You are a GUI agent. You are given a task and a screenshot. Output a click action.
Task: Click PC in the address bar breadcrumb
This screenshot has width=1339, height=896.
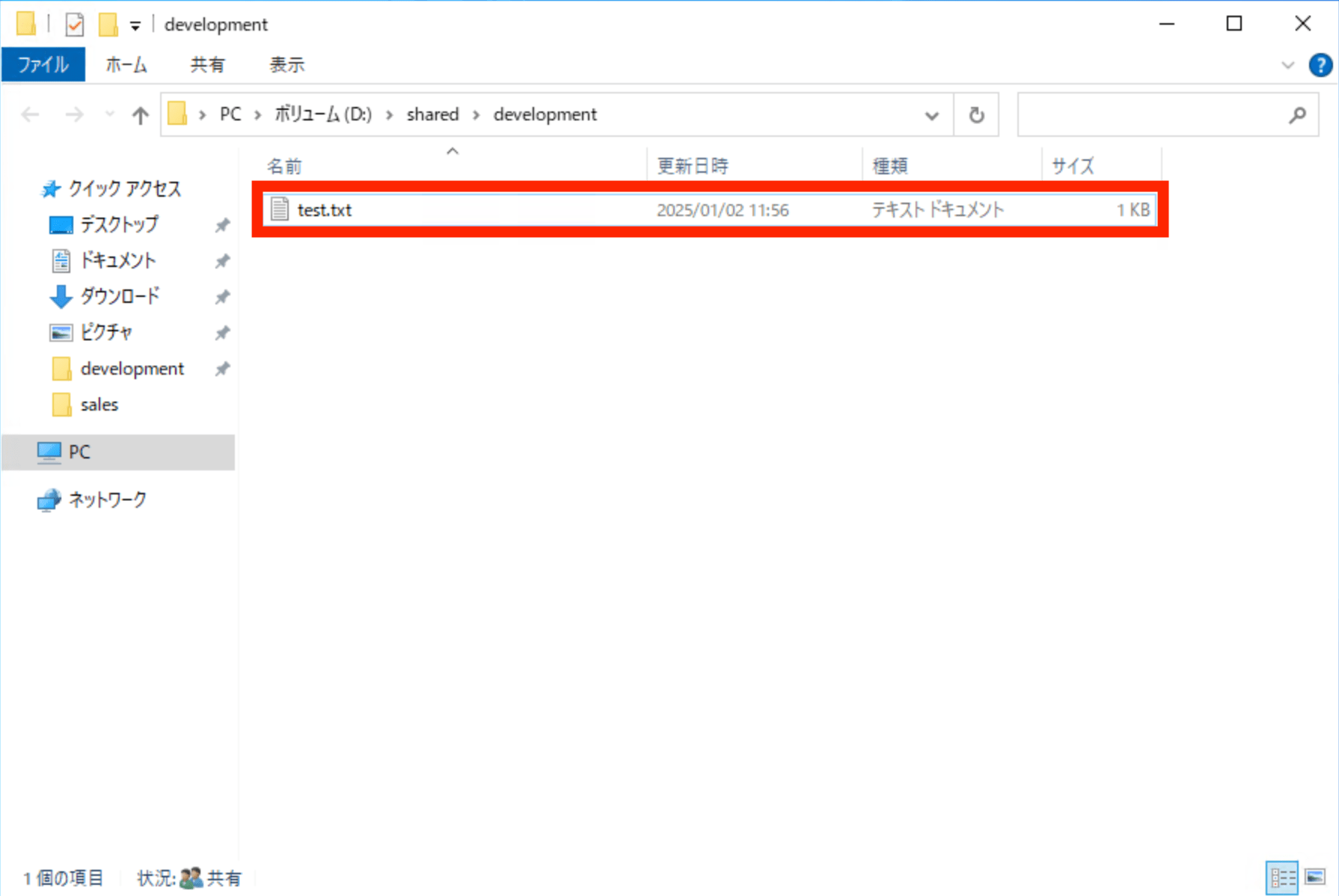click(230, 114)
